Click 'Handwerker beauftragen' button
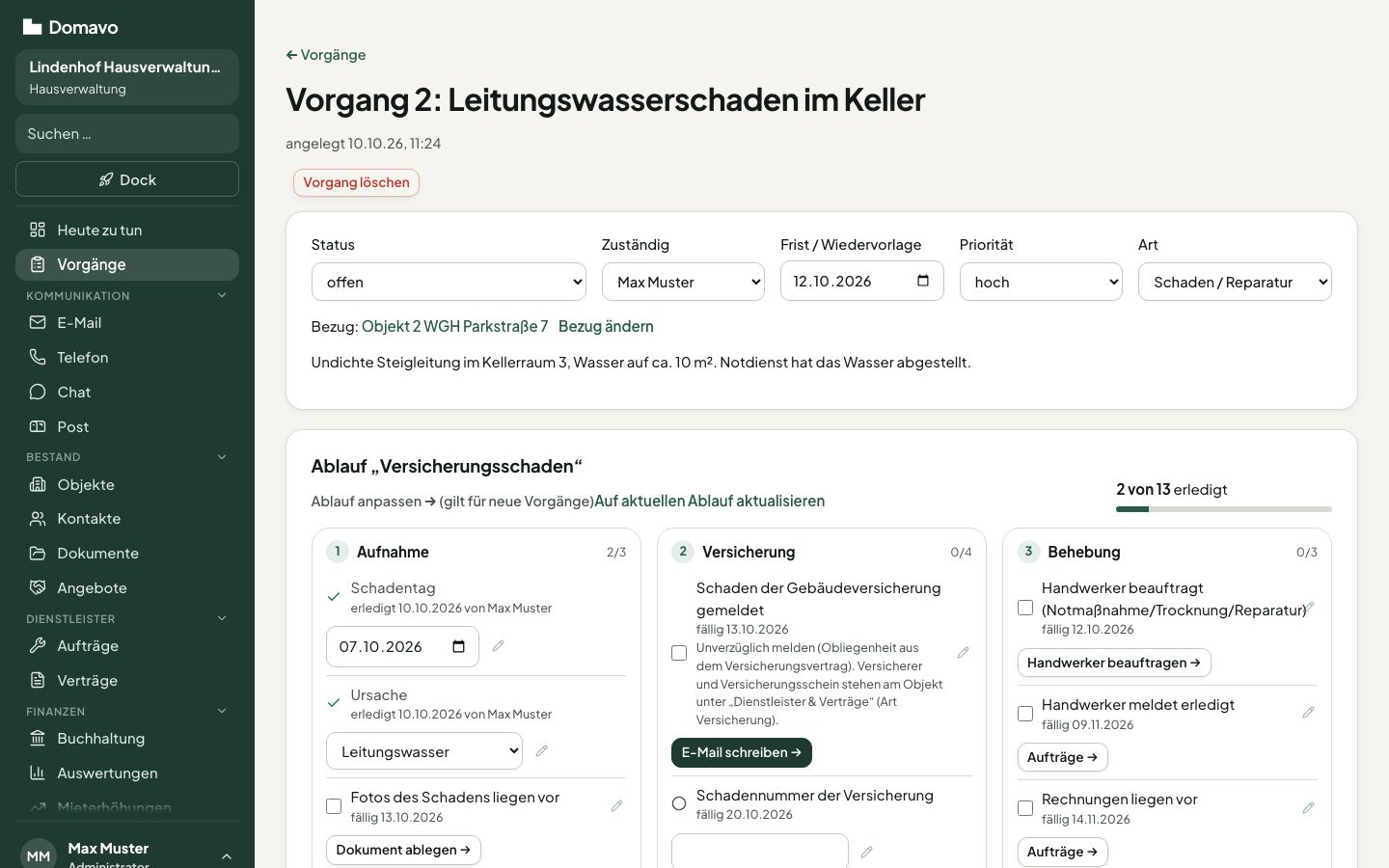1389x868 pixels. click(x=1114, y=663)
